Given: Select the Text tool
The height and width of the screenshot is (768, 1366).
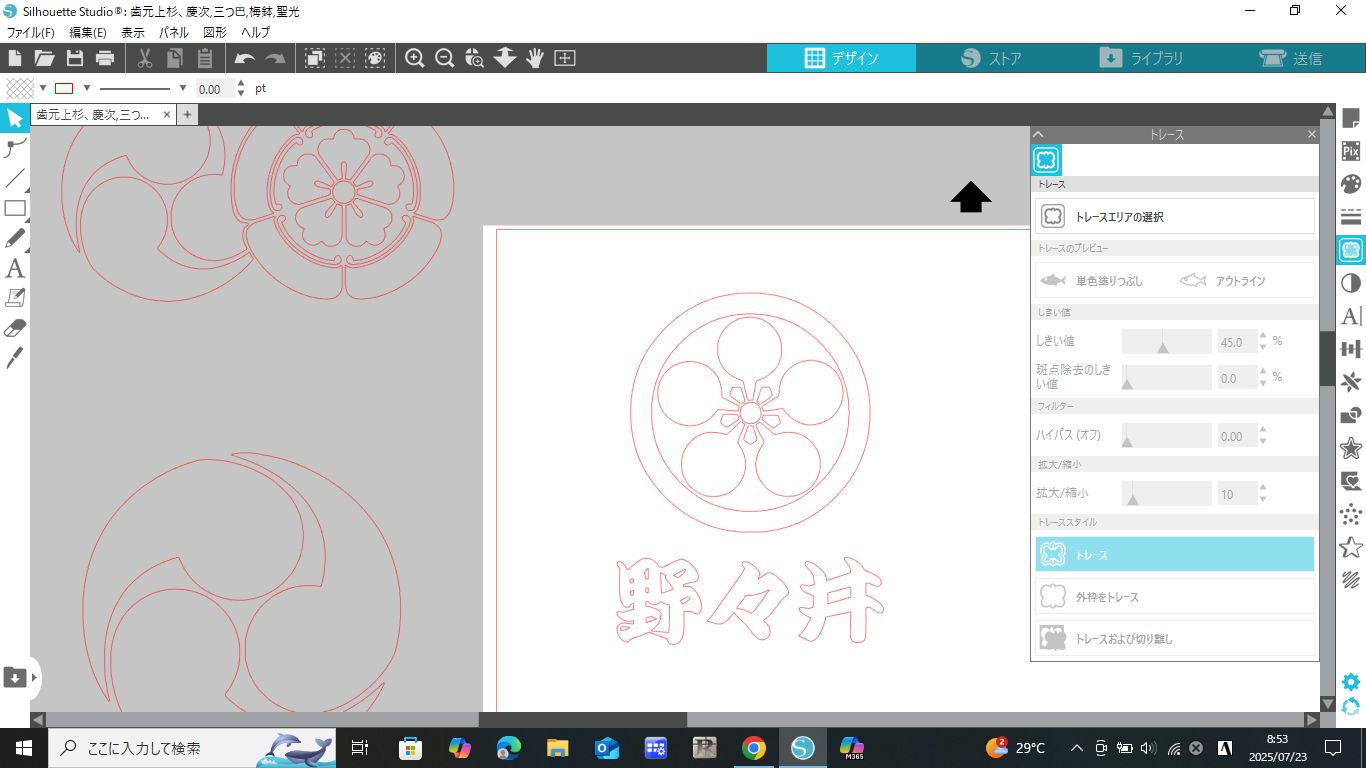Looking at the screenshot, I should pos(13,268).
